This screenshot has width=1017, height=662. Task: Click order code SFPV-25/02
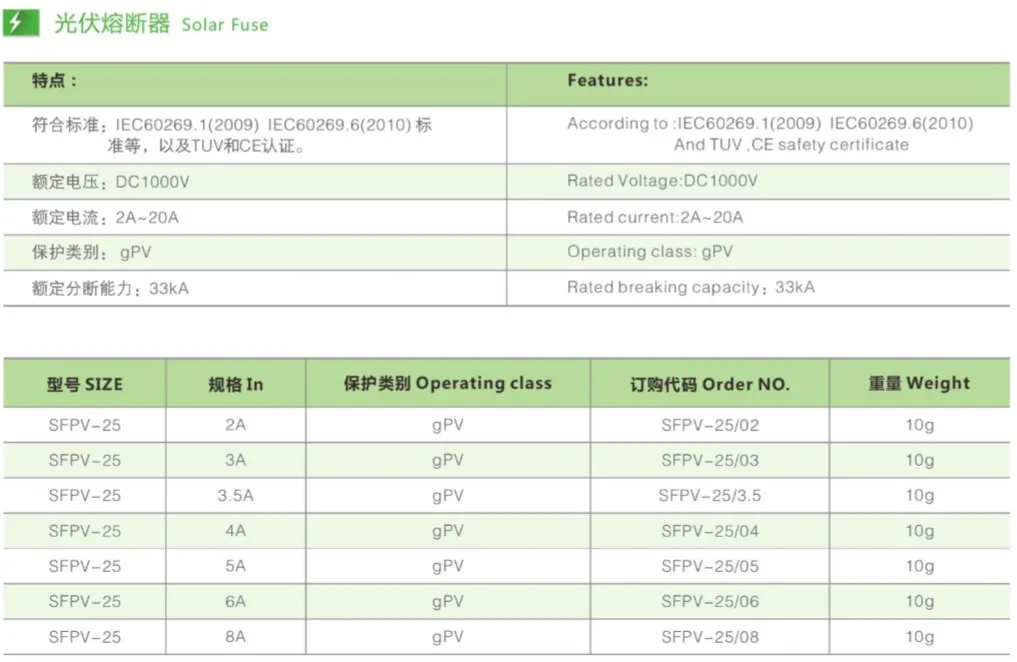[x=710, y=425]
